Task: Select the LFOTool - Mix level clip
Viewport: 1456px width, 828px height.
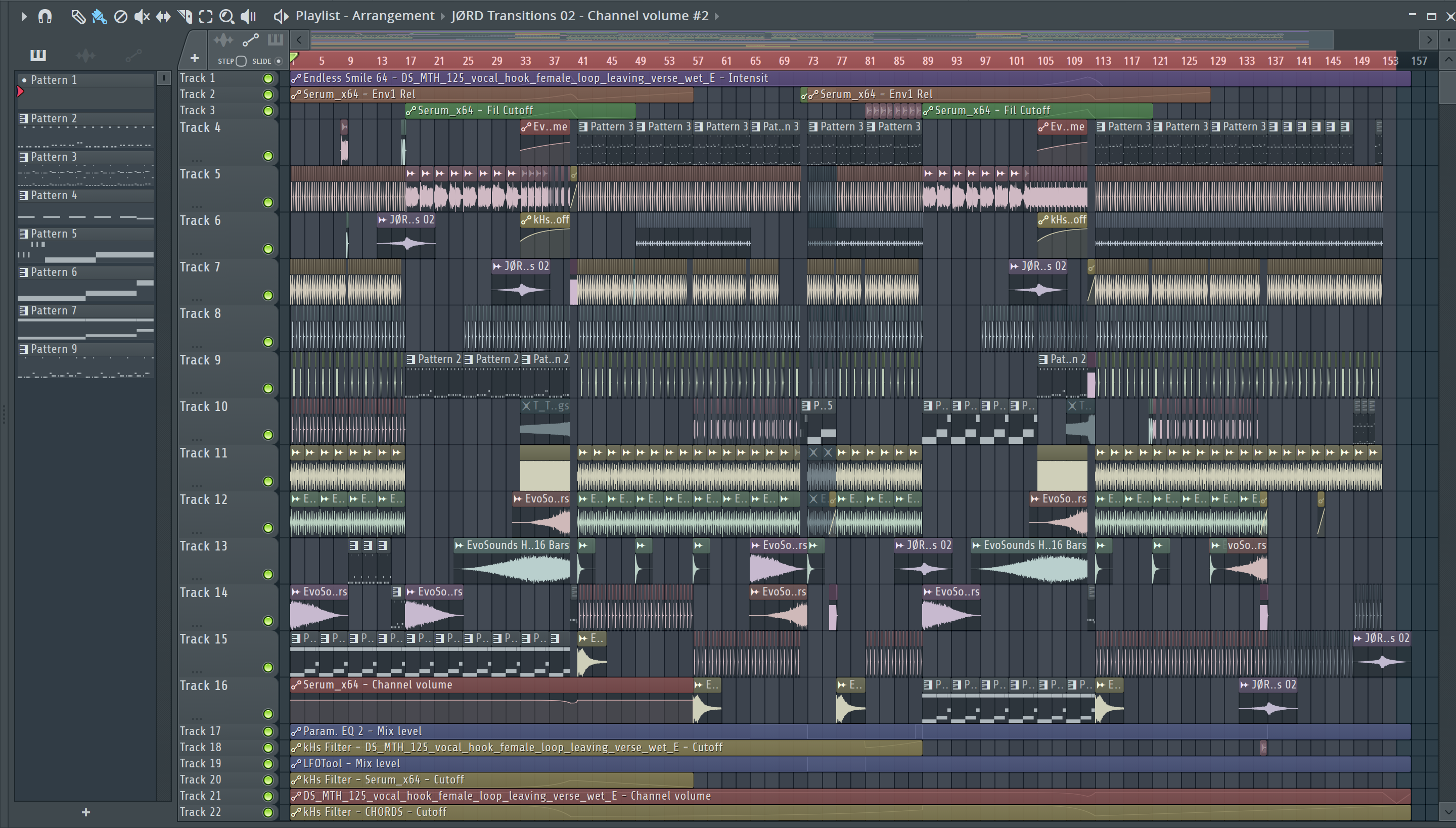Action: coord(850,764)
